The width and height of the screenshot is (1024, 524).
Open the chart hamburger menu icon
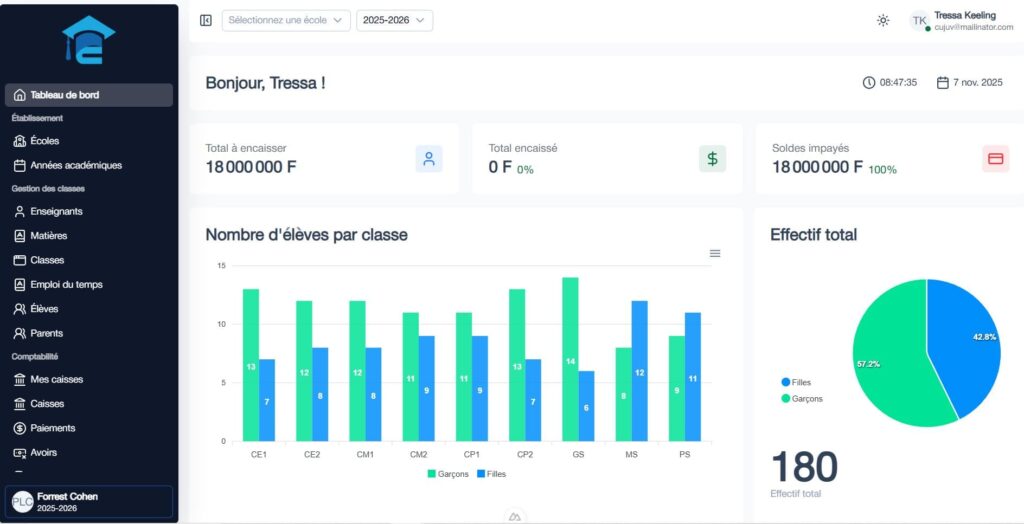click(x=715, y=253)
